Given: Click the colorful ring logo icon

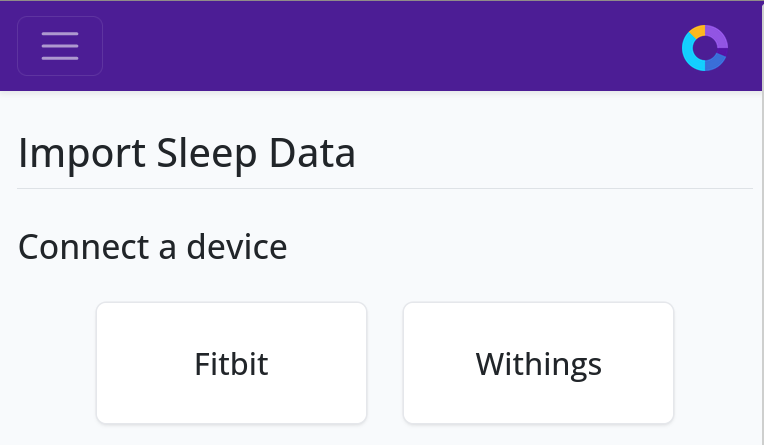Looking at the screenshot, I should (x=705, y=48).
